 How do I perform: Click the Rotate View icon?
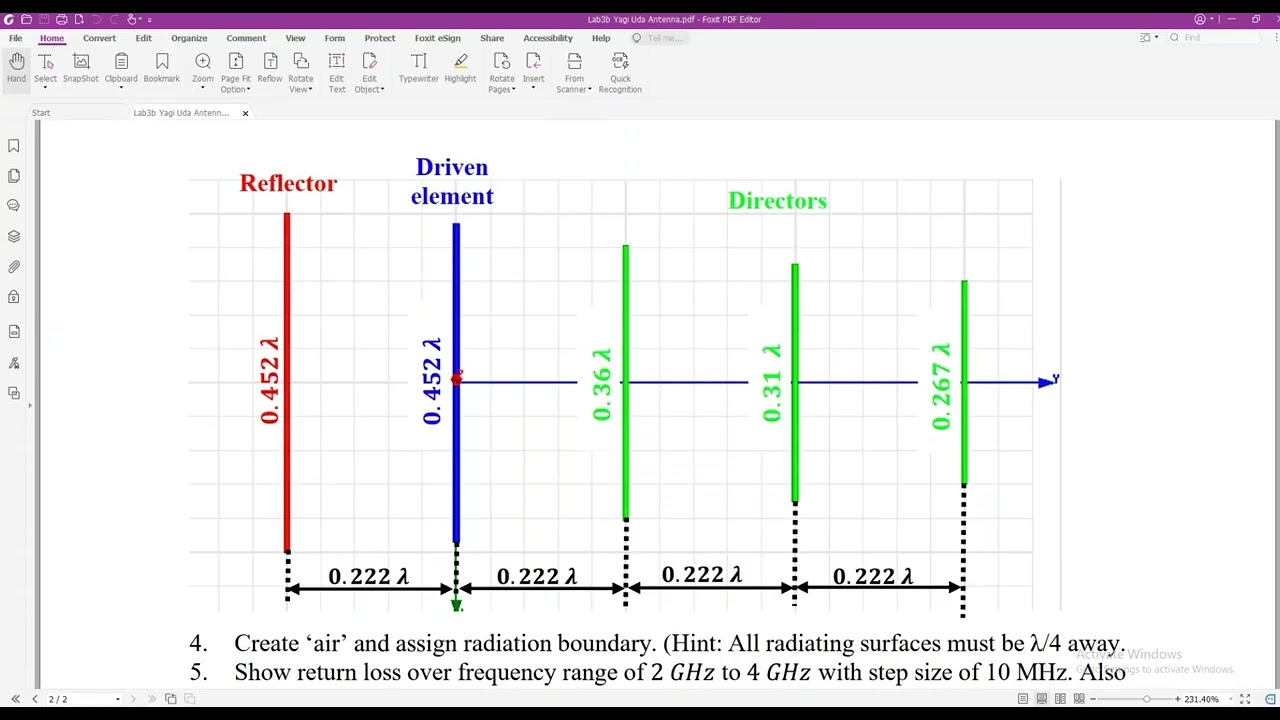301,62
